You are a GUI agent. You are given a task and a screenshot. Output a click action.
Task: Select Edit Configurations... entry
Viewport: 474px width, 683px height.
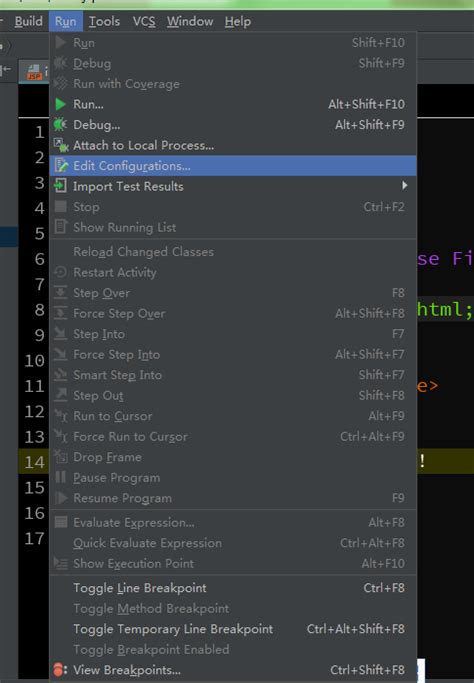pos(233,166)
